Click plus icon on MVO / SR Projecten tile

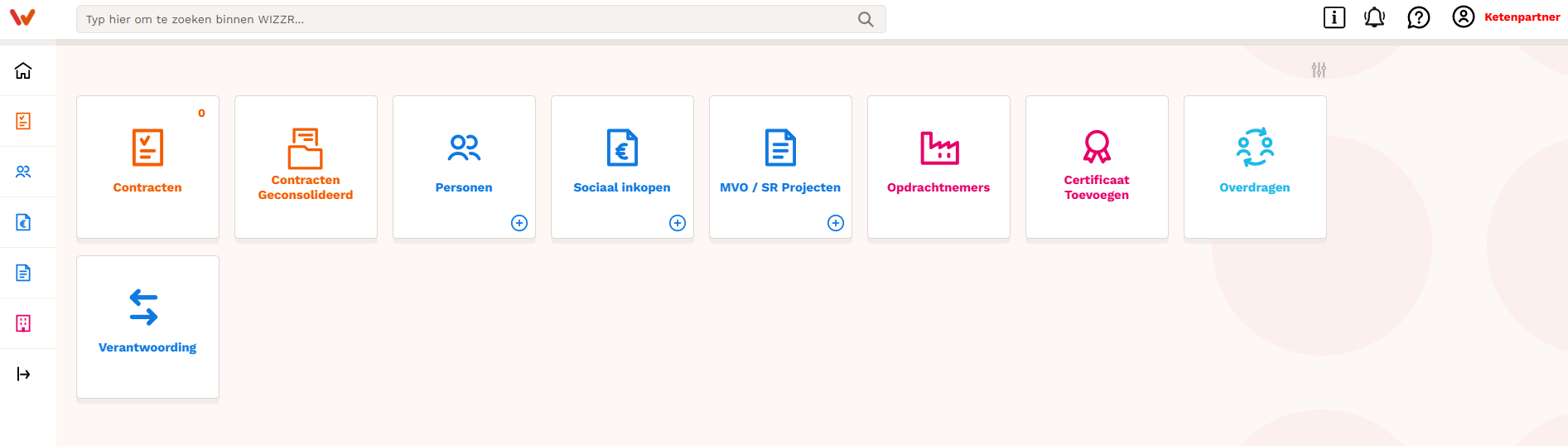(x=836, y=223)
